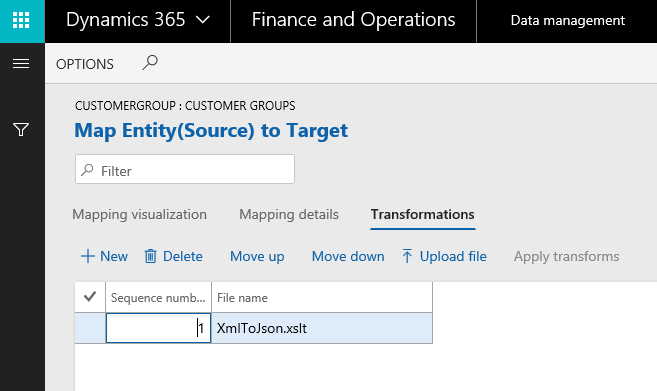
Task: Click the search magnifier beside OPTIONS
Action: point(150,63)
